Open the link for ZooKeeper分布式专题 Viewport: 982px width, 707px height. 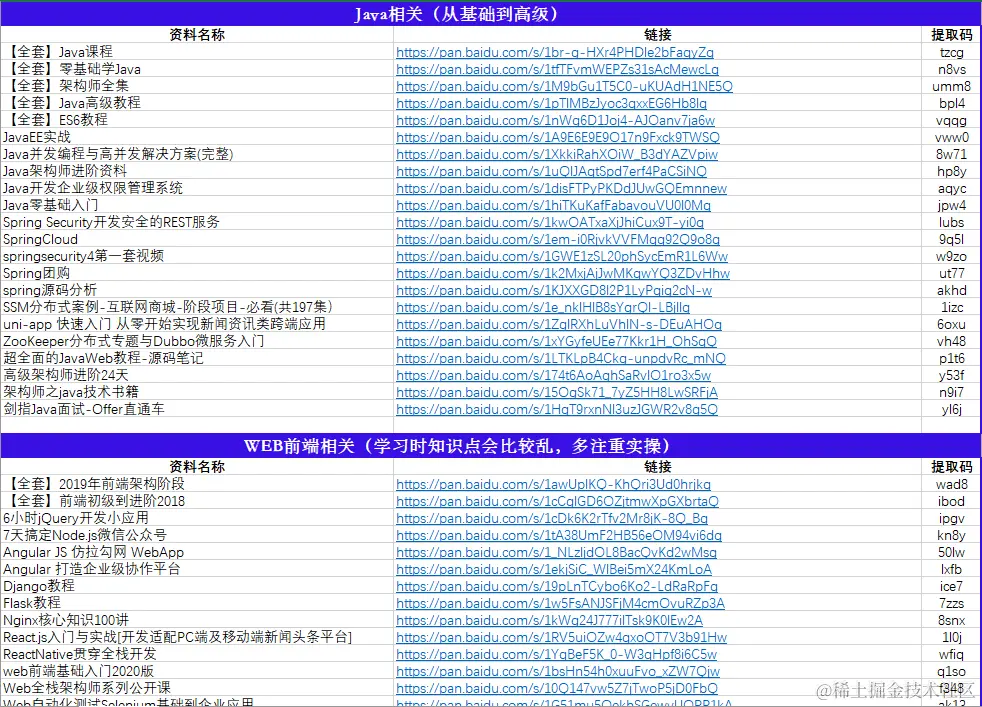(557, 341)
